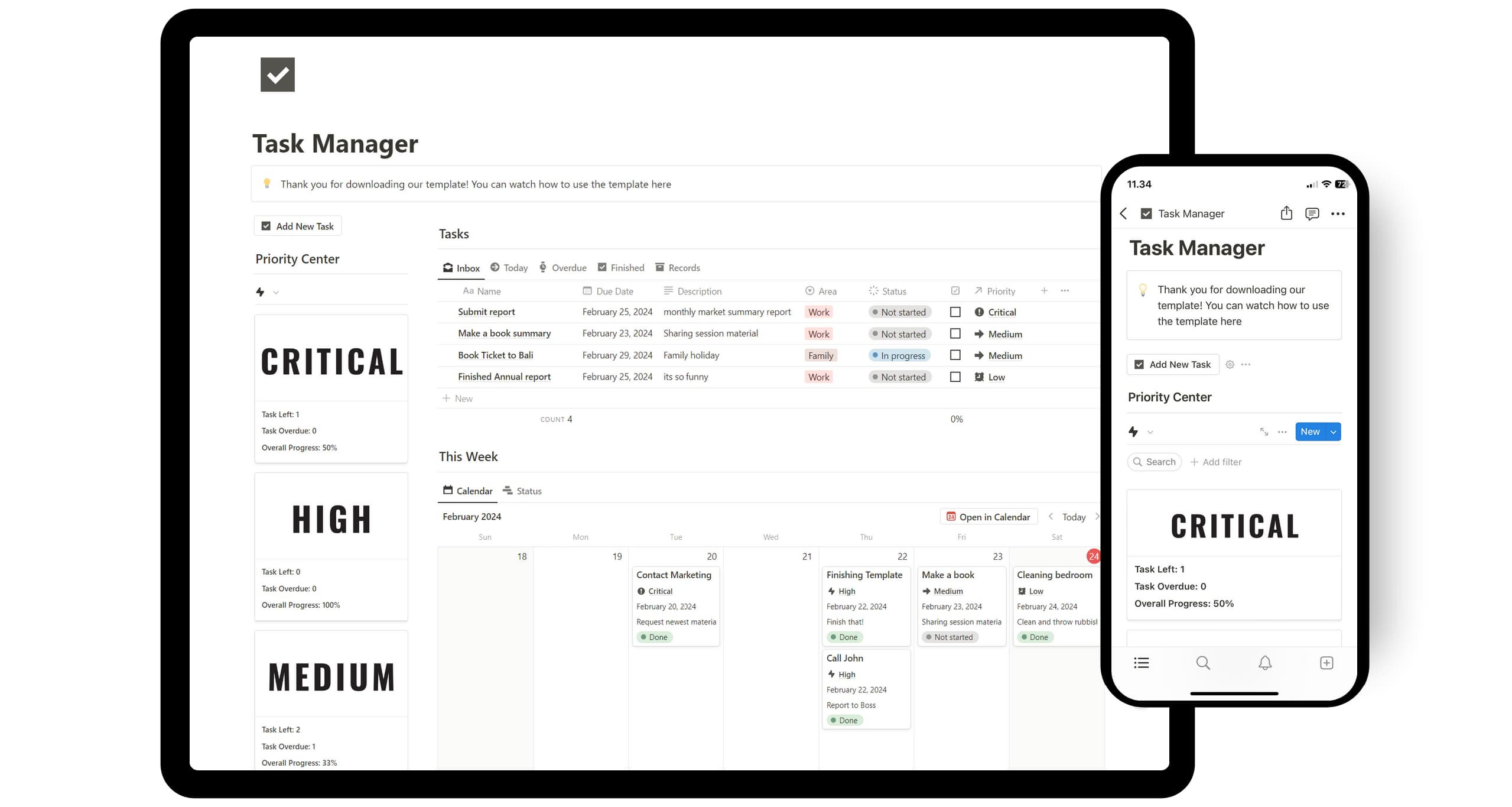Open Calendar view in This Week
This screenshot has width=1512, height=807.
point(466,491)
